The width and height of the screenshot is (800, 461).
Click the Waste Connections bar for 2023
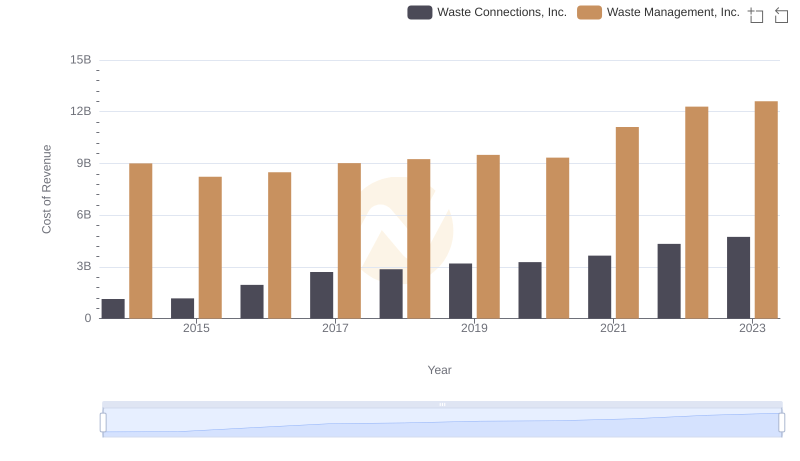pos(738,277)
